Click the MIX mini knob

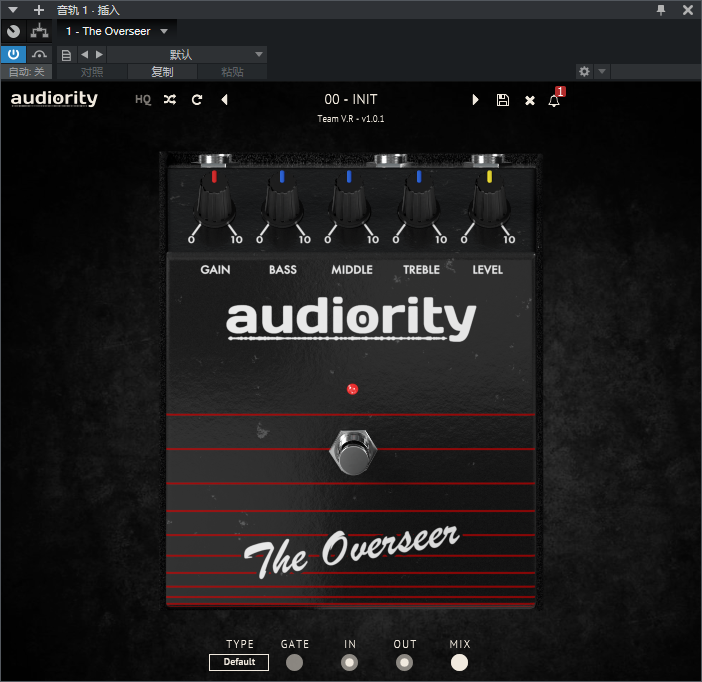pos(459,662)
